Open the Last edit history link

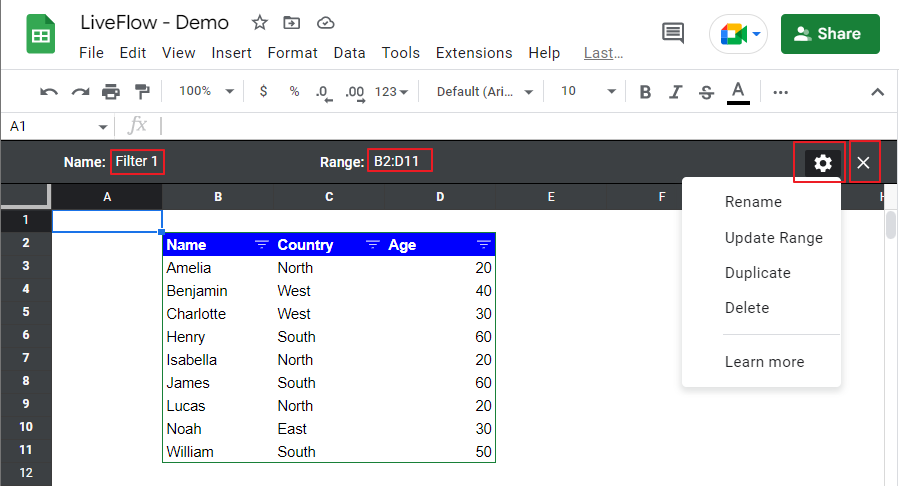(x=603, y=53)
